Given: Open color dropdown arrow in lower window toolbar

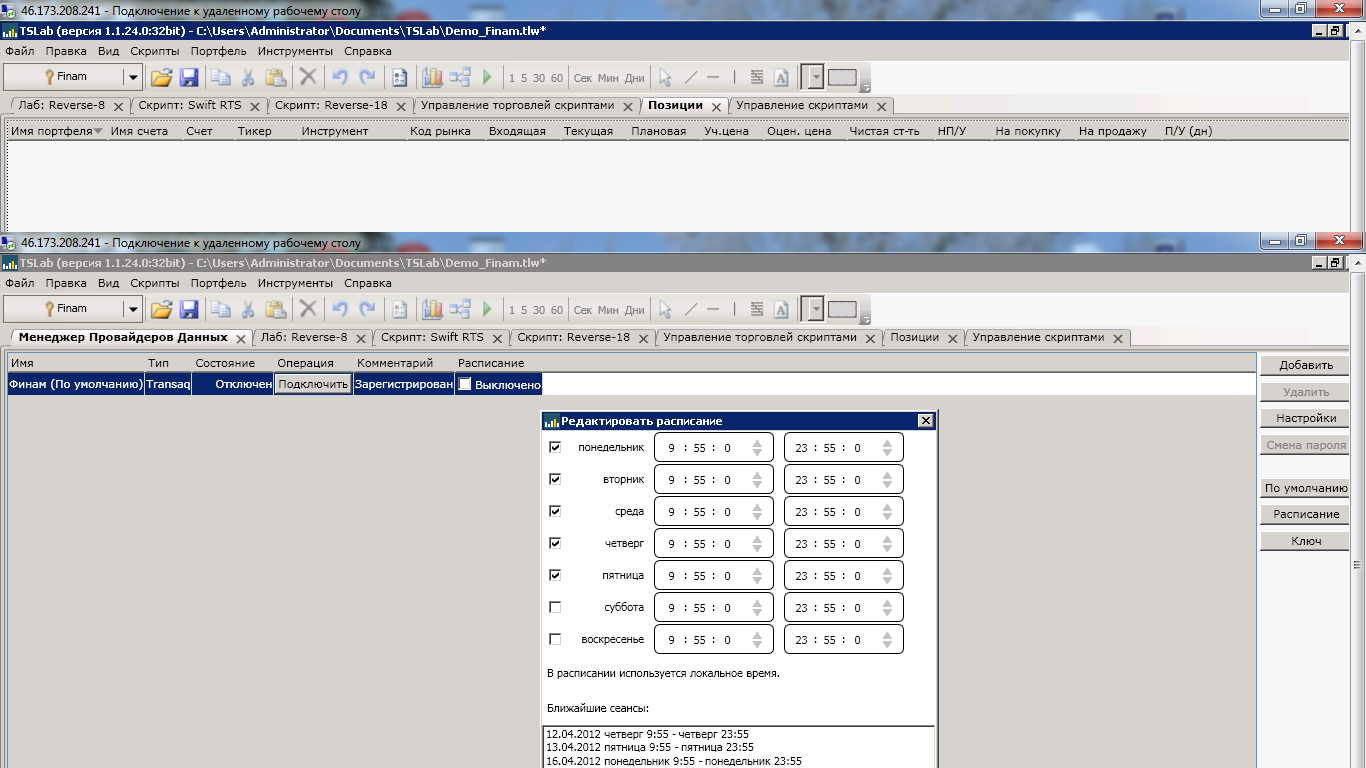Looking at the screenshot, I should (x=816, y=309).
